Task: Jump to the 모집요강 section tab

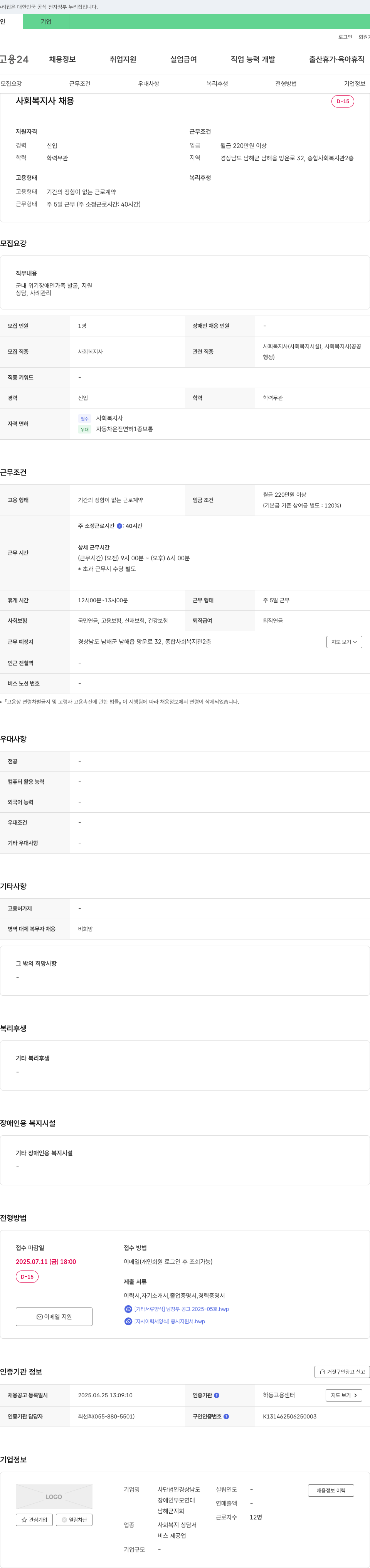Action: tap(11, 83)
